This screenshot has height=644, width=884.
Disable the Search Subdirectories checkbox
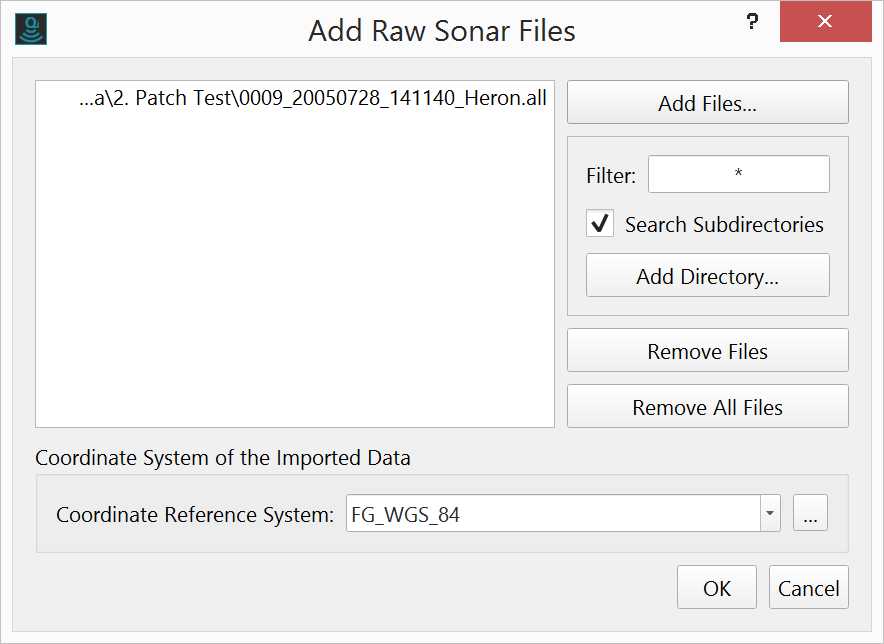point(599,223)
